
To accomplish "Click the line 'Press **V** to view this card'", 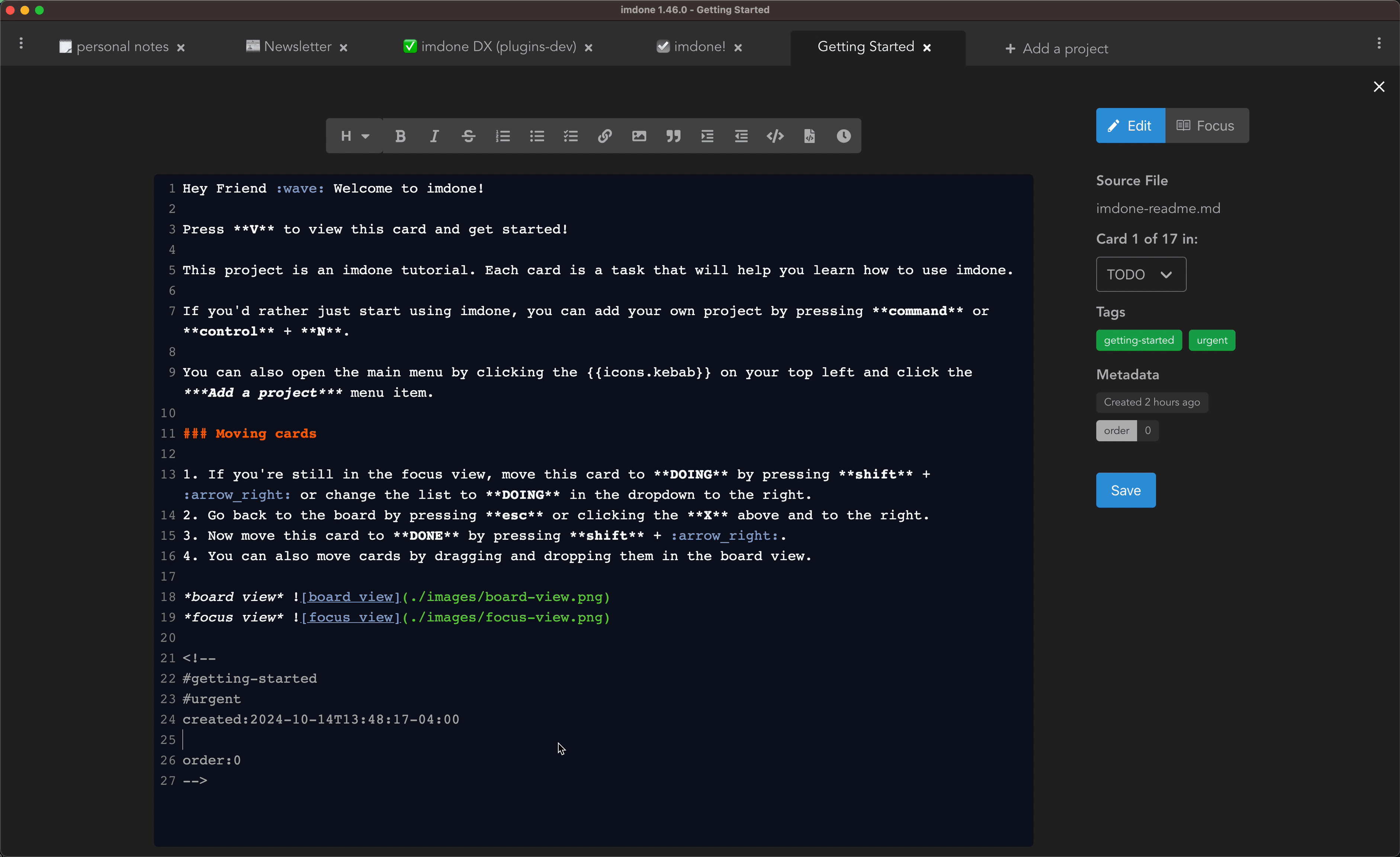I will click(x=375, y=230).
